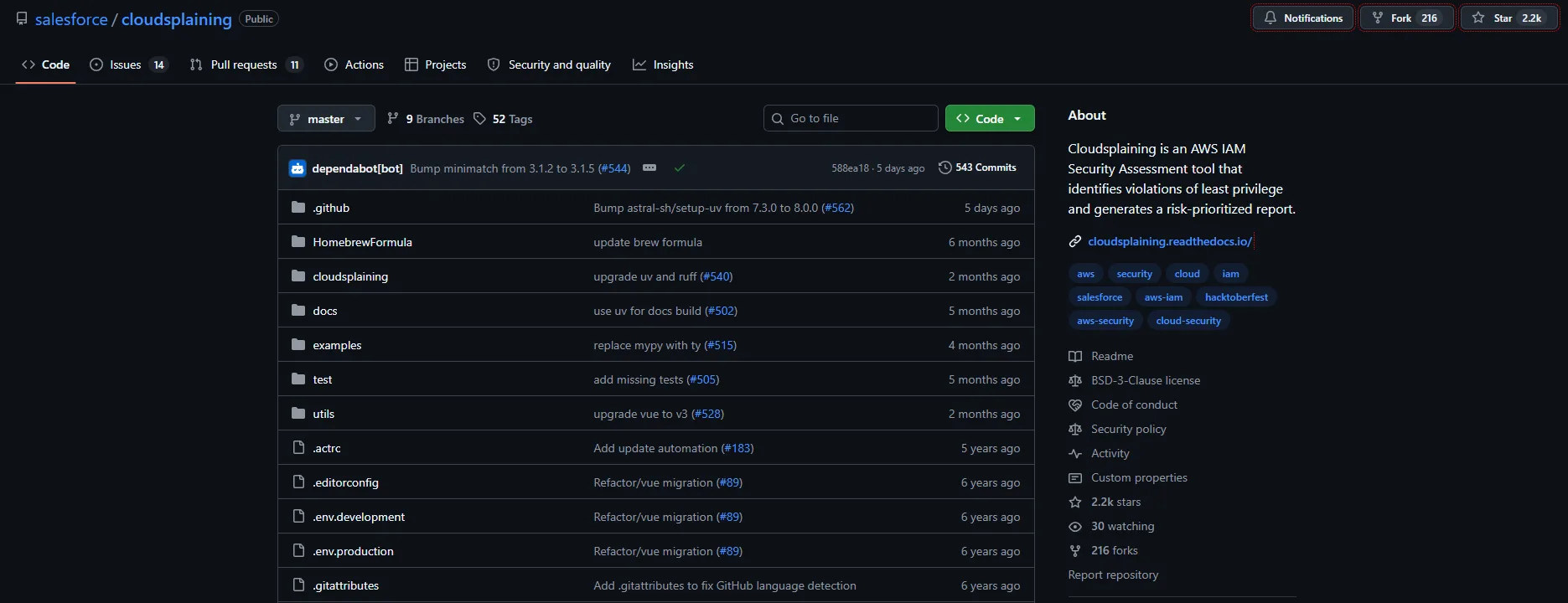Click the green commit status checkmark
Viewport: 1568px width, 603px height.
point(680,168)
